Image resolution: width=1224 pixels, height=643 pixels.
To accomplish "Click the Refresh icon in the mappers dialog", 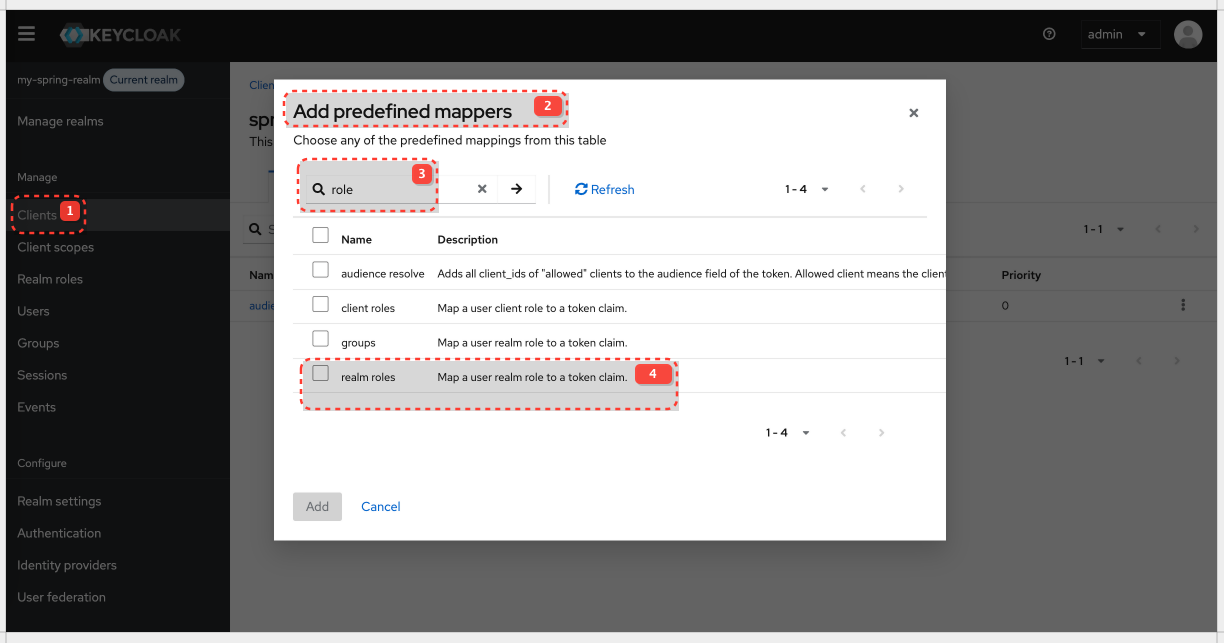I will click(604, 189).
